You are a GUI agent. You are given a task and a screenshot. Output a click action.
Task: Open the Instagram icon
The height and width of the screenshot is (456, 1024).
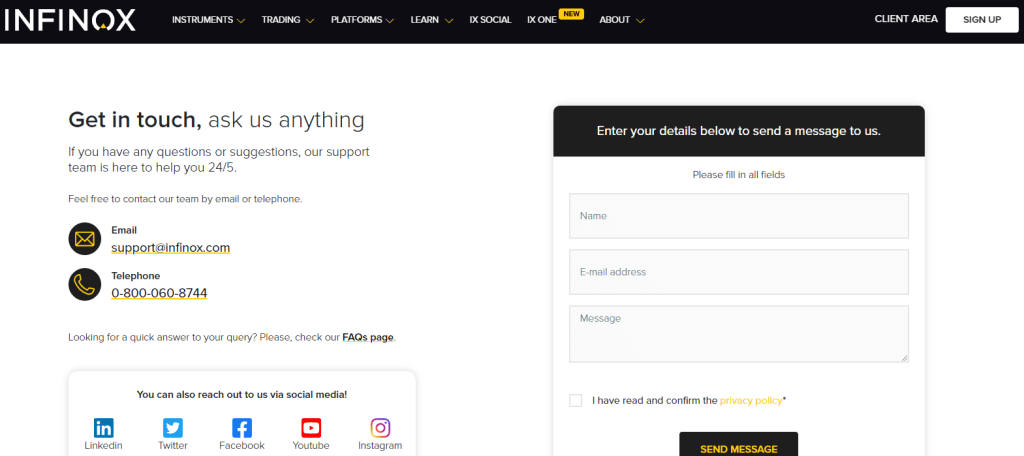click(380, 429)
